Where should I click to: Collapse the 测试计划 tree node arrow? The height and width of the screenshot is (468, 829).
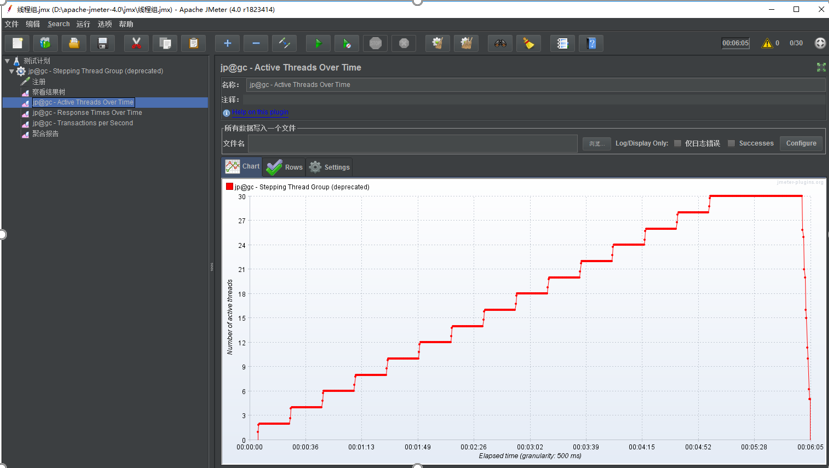(x=7, y=61)
